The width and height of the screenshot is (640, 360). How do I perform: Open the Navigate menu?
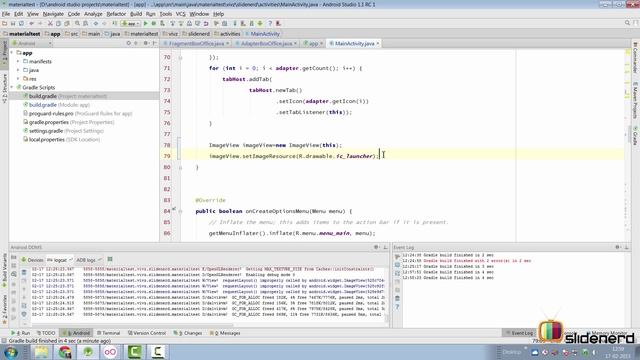53,14
